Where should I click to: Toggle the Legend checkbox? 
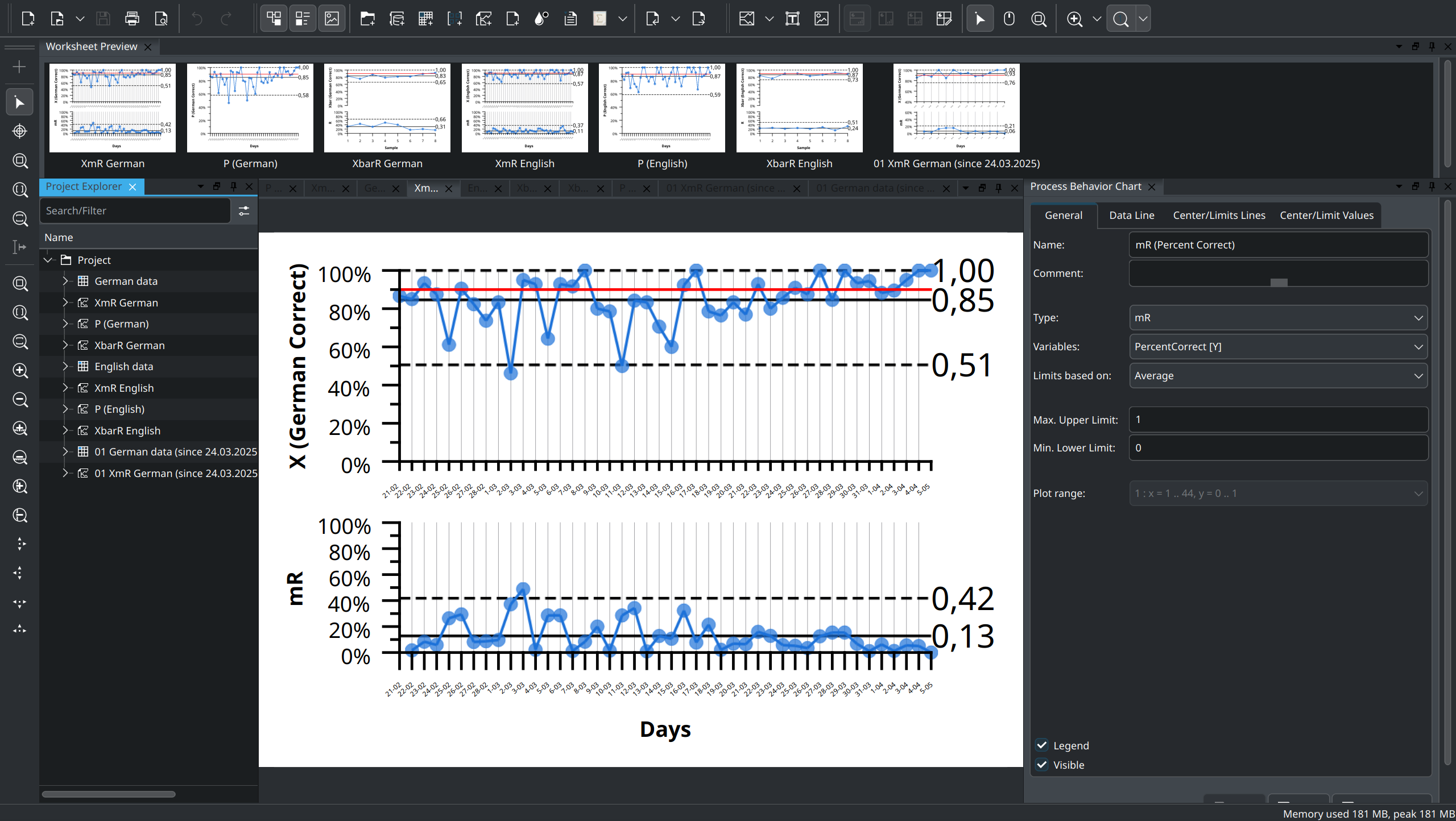(x=1042, y=745)
